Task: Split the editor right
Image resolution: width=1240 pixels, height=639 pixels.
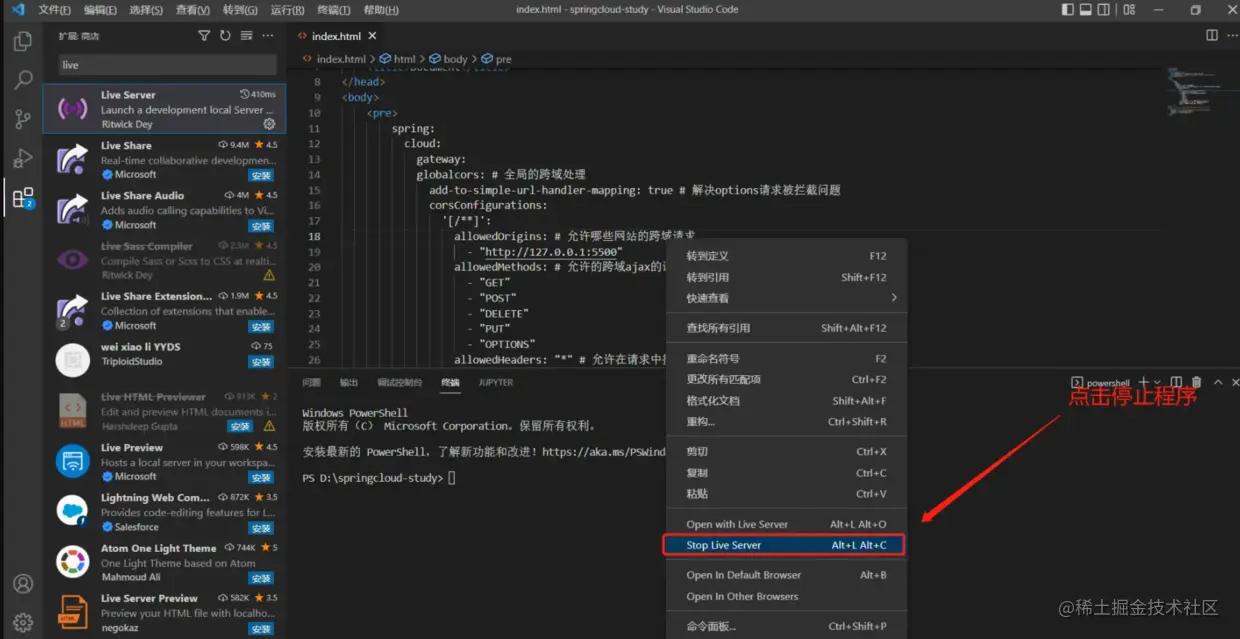Action: [1212, 35]
